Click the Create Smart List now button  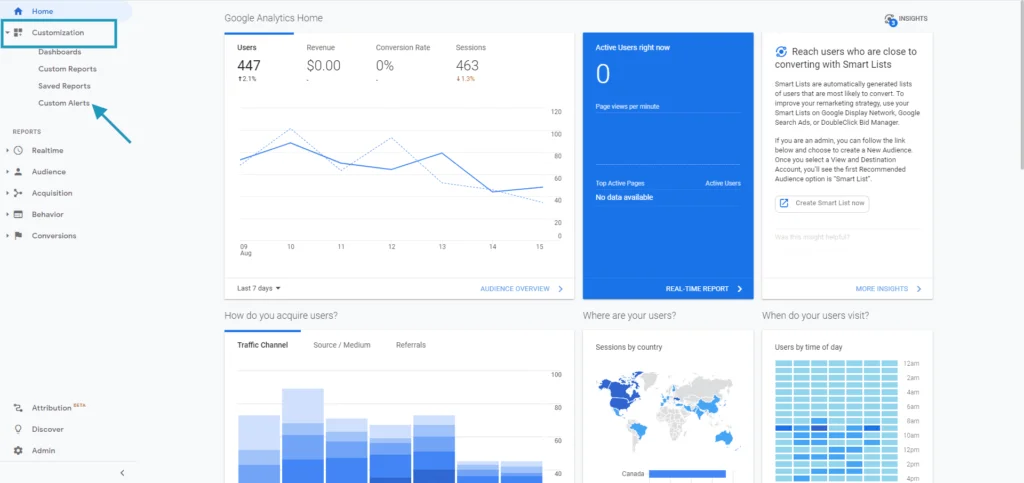(x=822, y=203)
